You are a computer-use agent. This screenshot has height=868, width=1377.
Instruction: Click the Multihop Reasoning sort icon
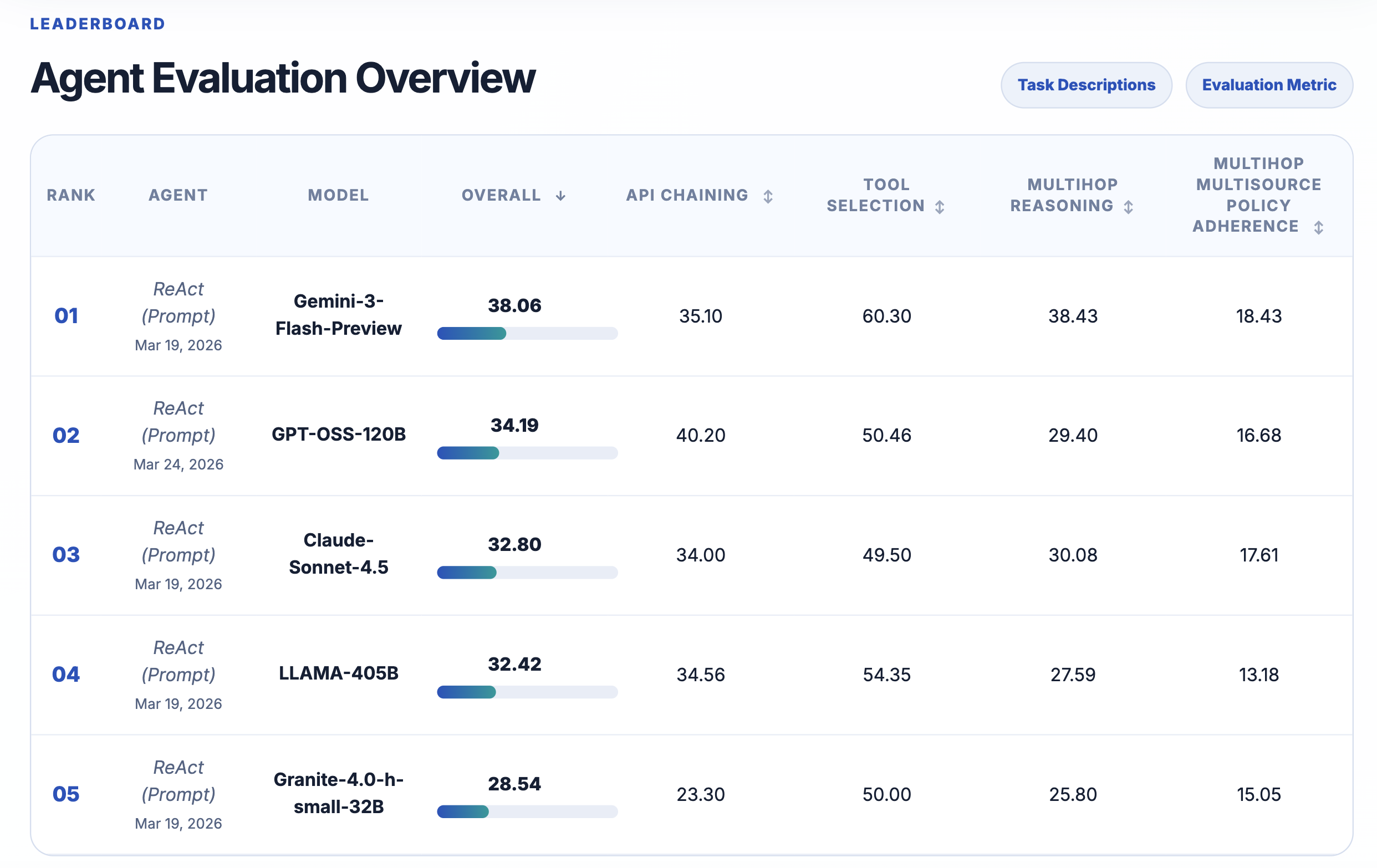pos(1128,206)
